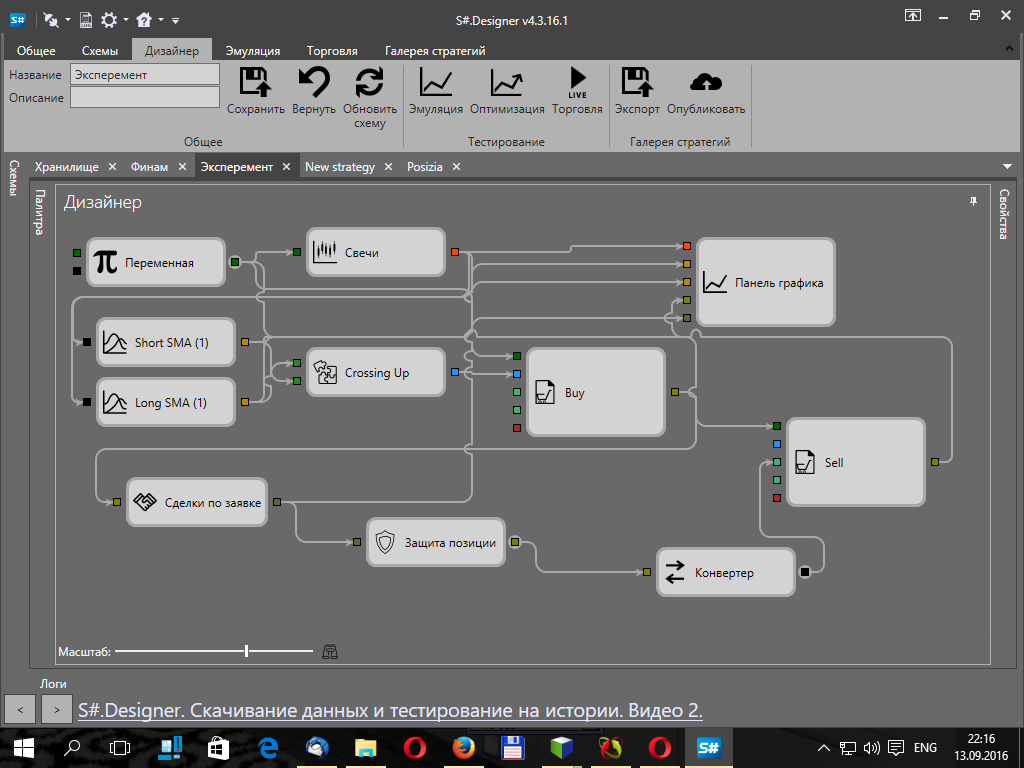Open Windows Start menu

tap(24, 748)
